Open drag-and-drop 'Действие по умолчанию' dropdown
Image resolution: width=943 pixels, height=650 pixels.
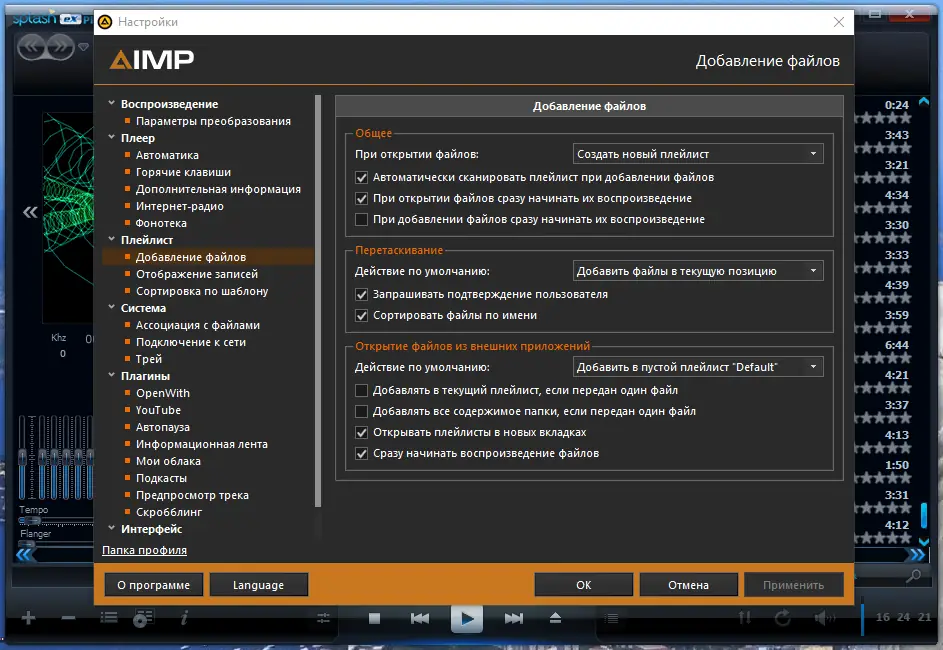point(698,271)
